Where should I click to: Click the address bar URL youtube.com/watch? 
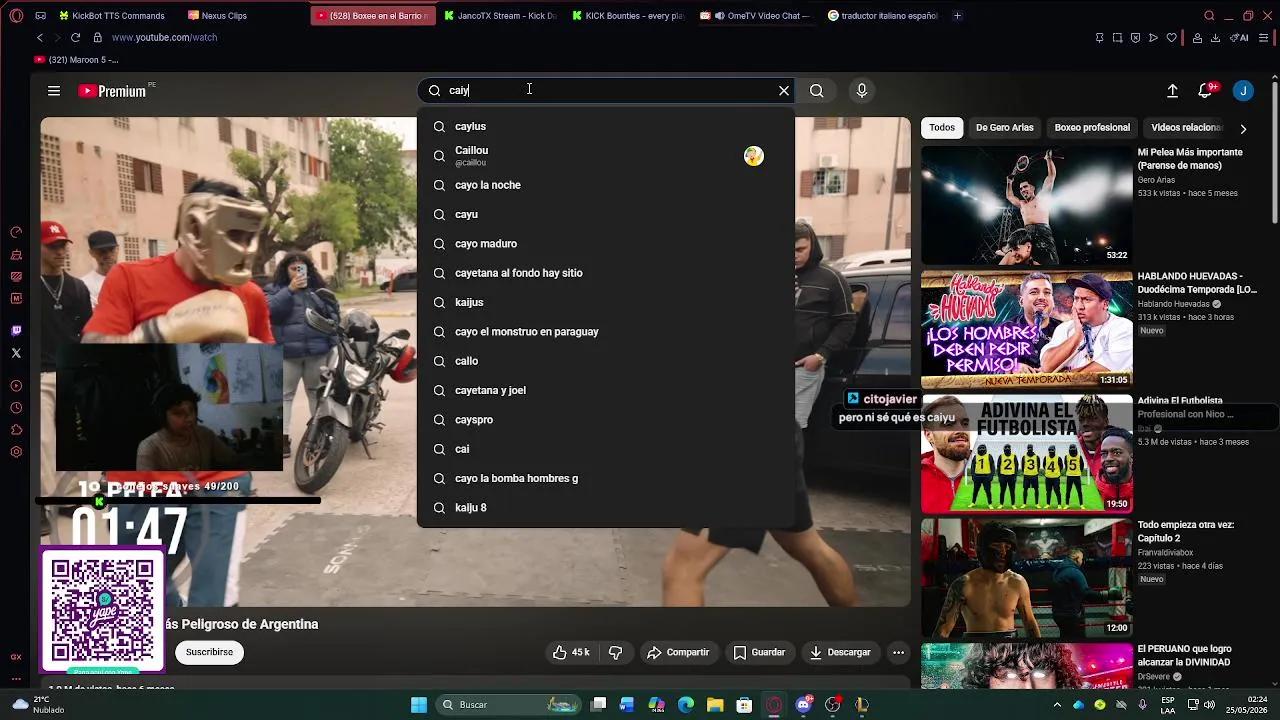click(x=164, y=38)
